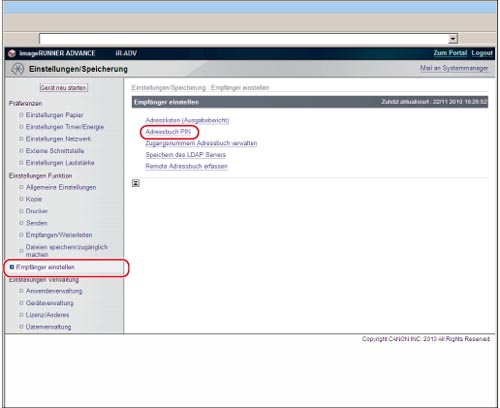Select Empfänger einstellen in the sidebar

45,267
